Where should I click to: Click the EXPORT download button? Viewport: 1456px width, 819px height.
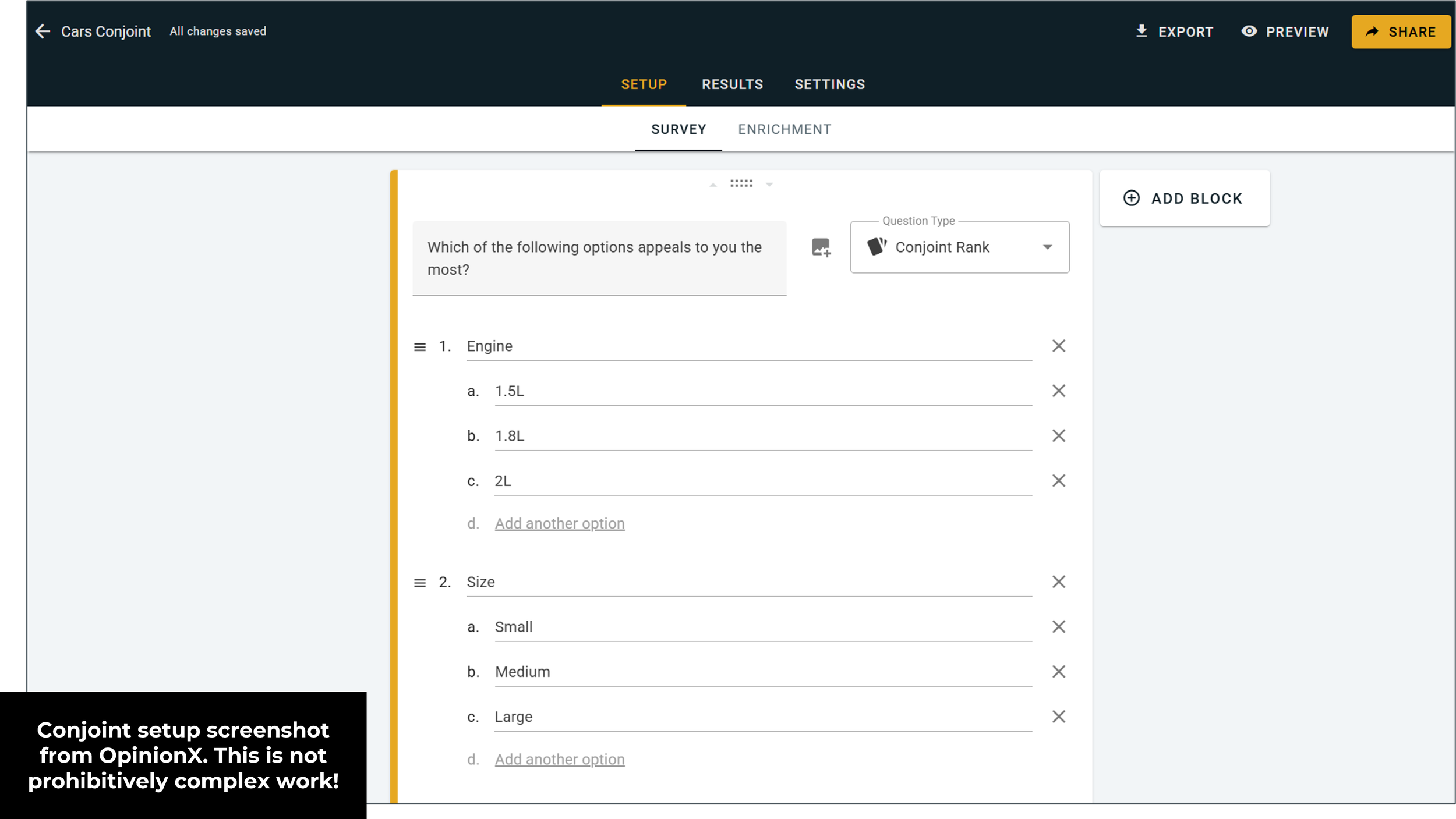(x=1174, y=31)
